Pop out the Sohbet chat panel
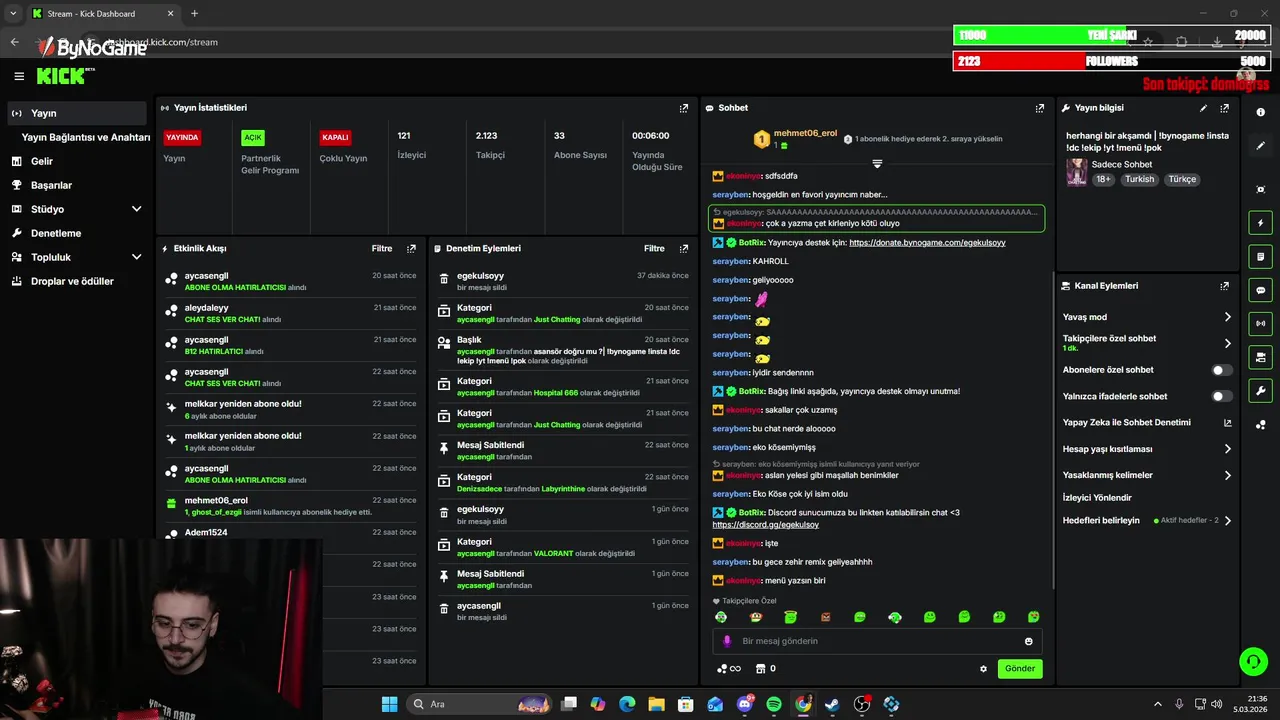The height and width of the screenshot is (720, 1280). tap(1040, 108)
